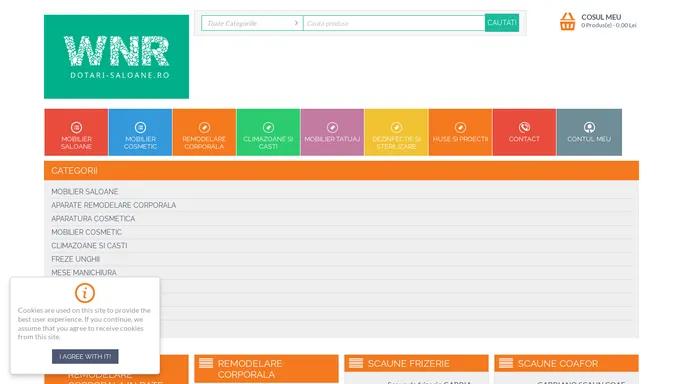
Task: Click the Mobilier Tatuaj tile icon
Action: (x=332, y=127)
